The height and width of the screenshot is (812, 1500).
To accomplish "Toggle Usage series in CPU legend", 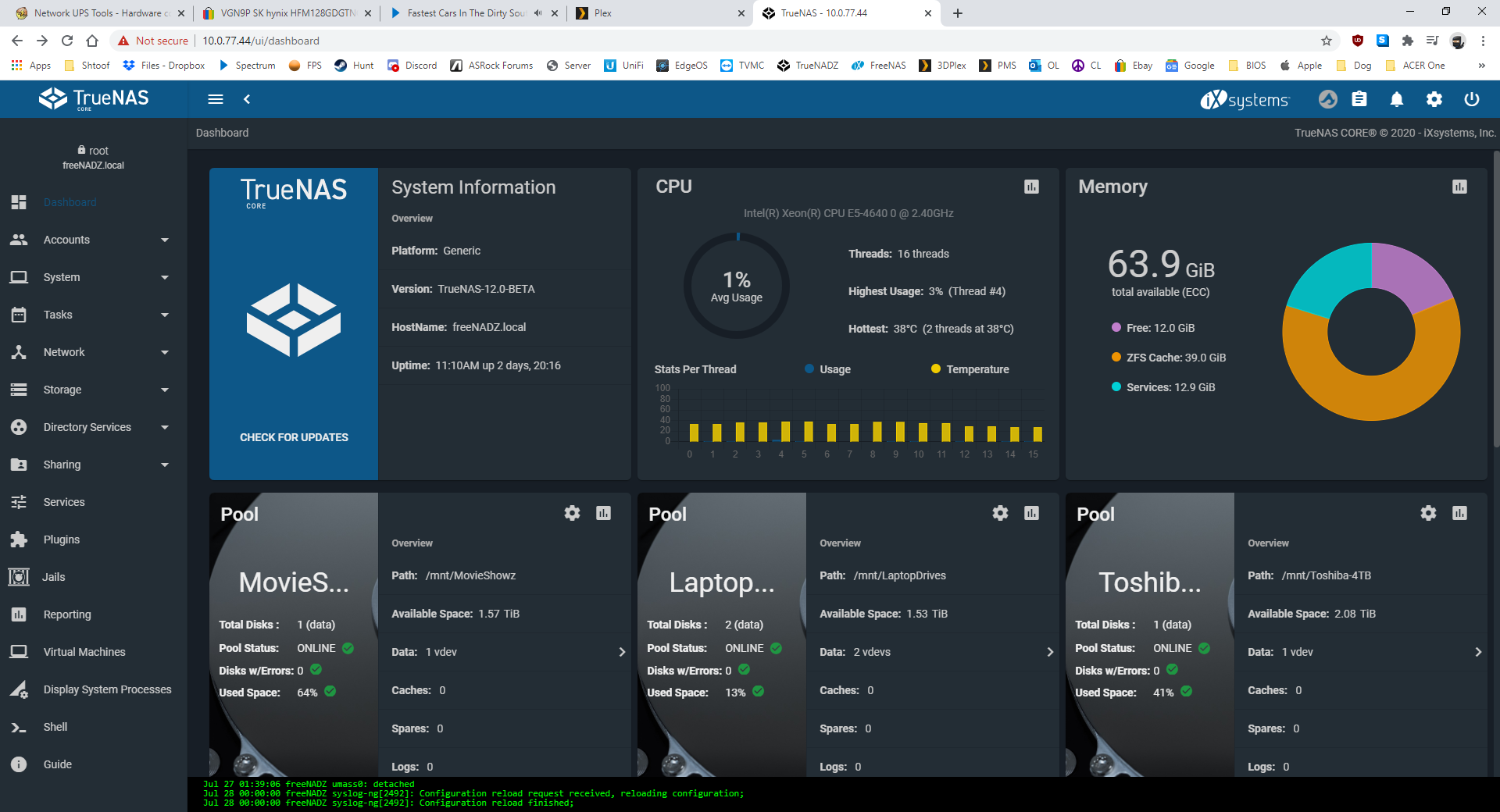I will tap(827, 369).
